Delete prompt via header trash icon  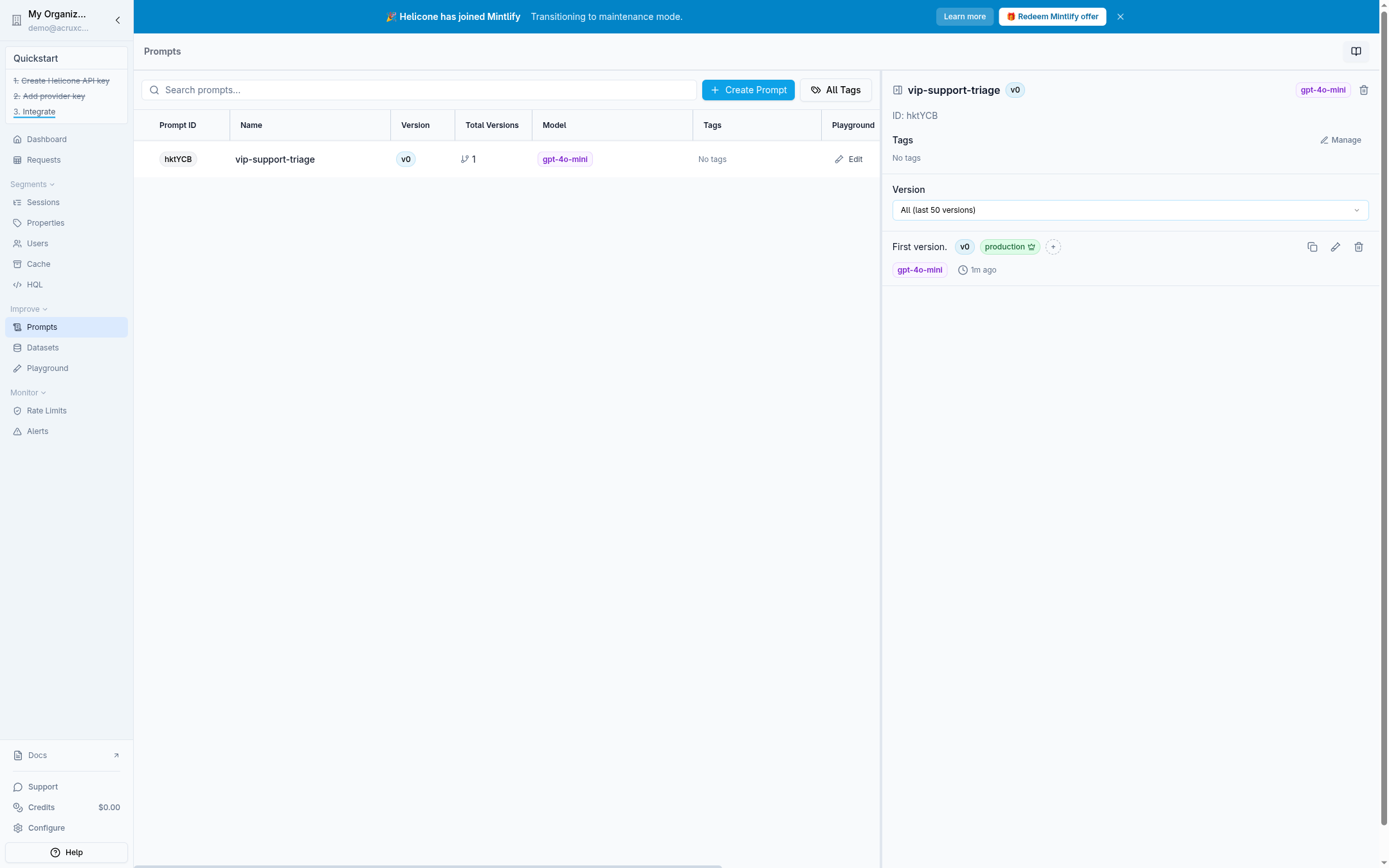tap(1364, 90)
